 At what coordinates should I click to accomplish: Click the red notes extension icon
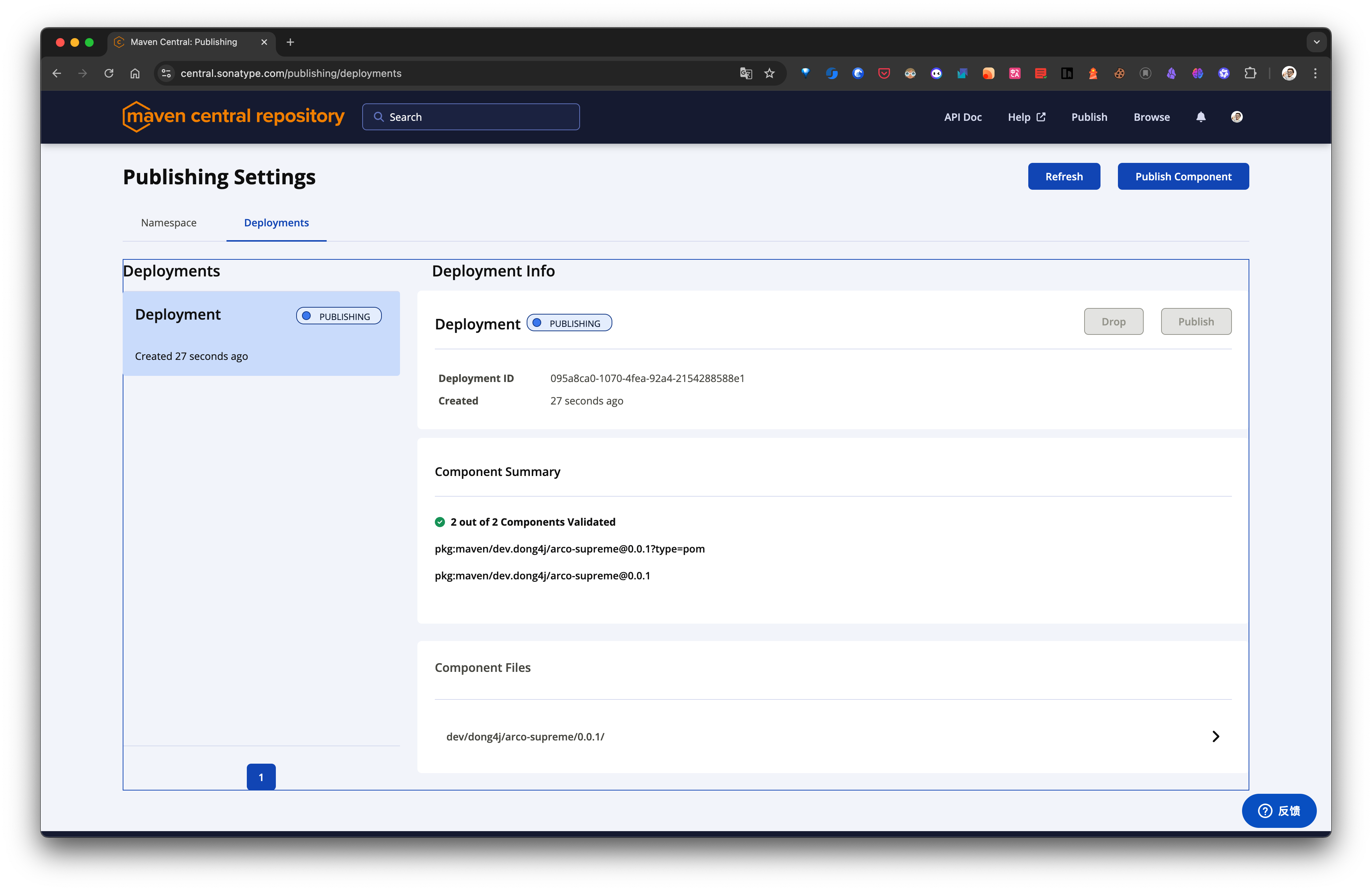1041,73
